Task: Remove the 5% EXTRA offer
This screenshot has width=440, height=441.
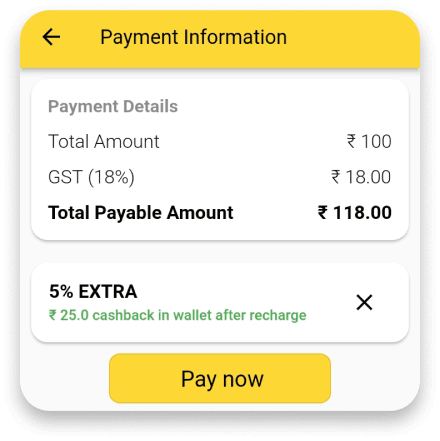Action: click(x=364, y=302)
